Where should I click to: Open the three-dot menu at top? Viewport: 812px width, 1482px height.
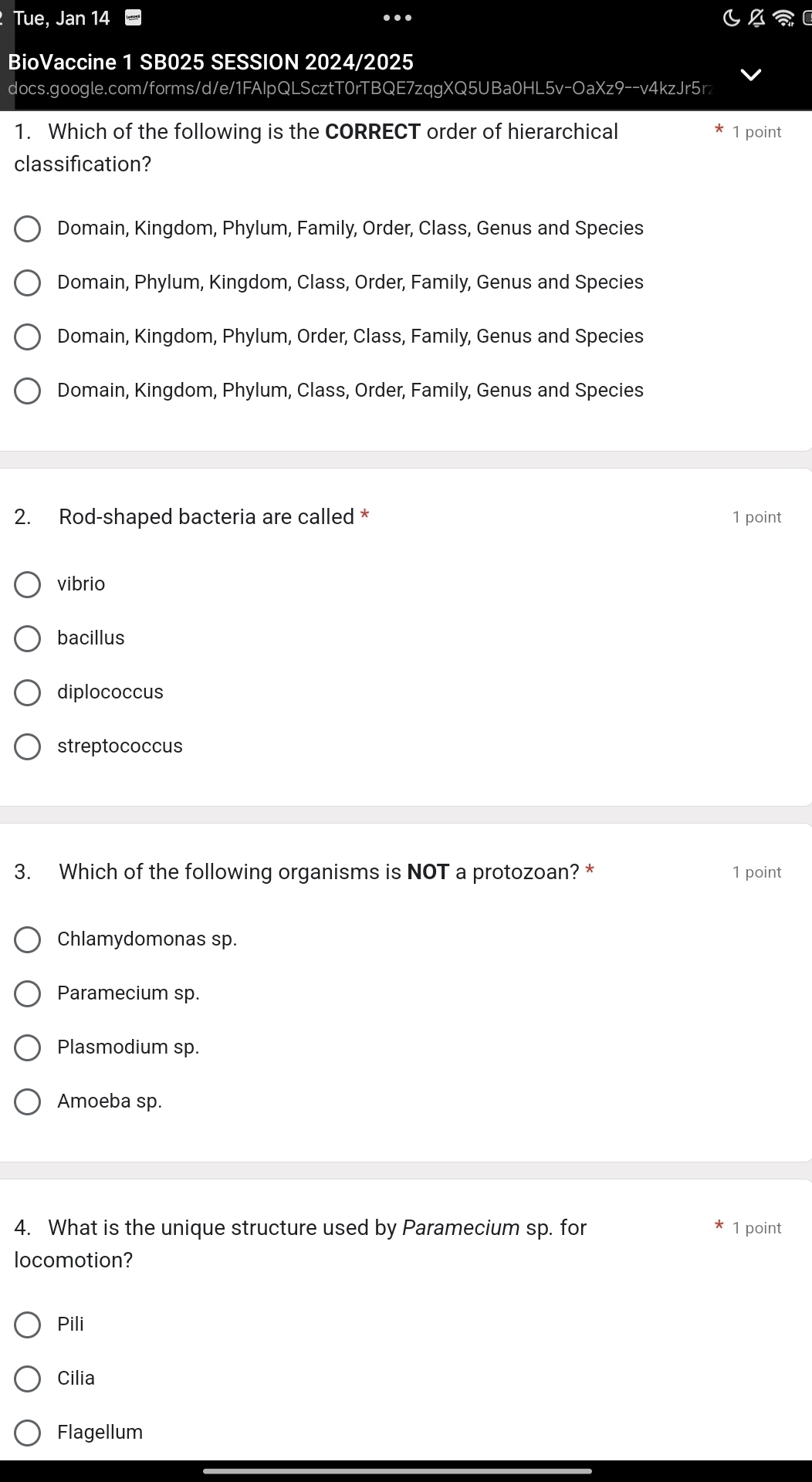(398, 18)
